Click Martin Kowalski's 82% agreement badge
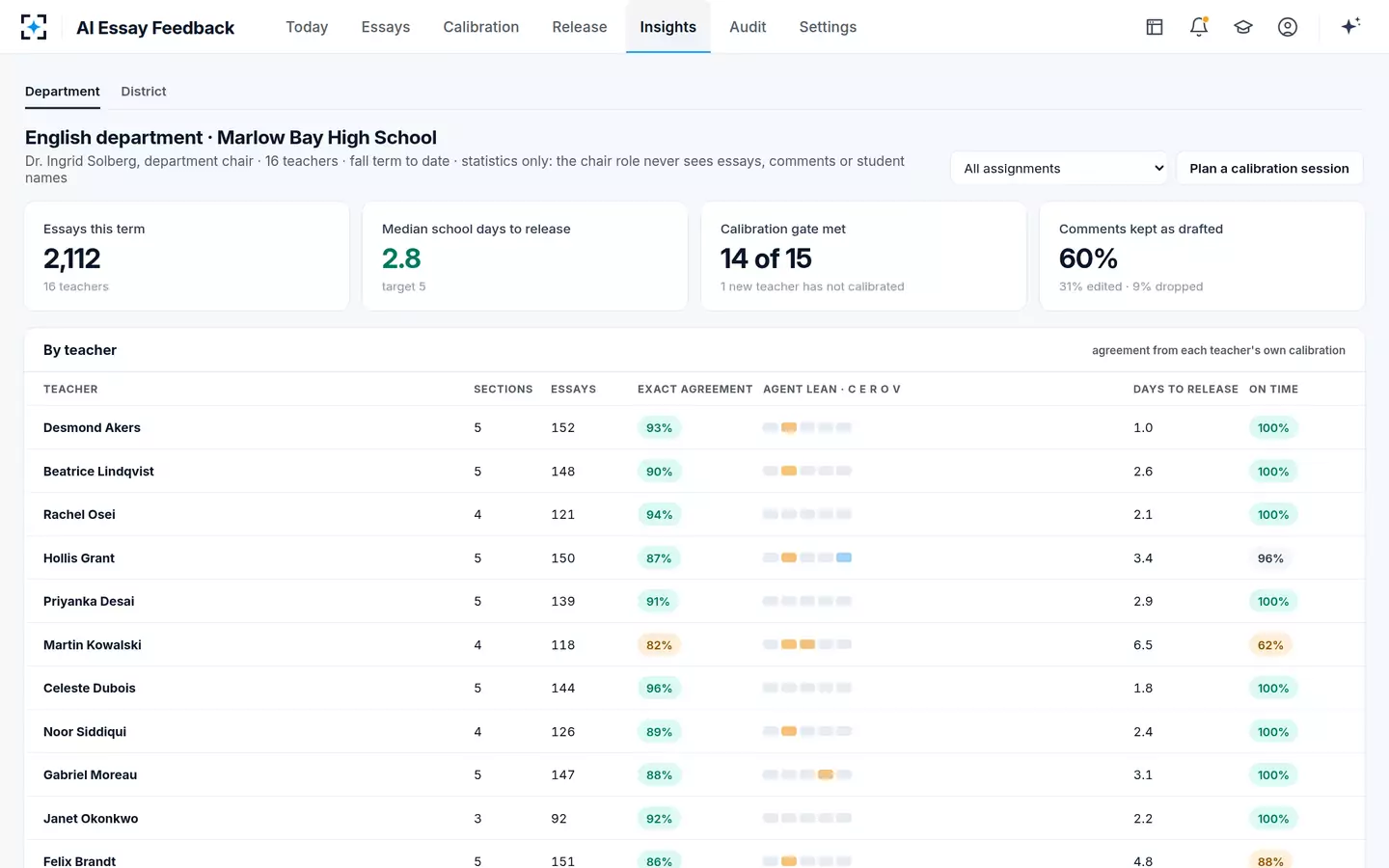Screen dimensions: 1389x868 tap(660, 645)
